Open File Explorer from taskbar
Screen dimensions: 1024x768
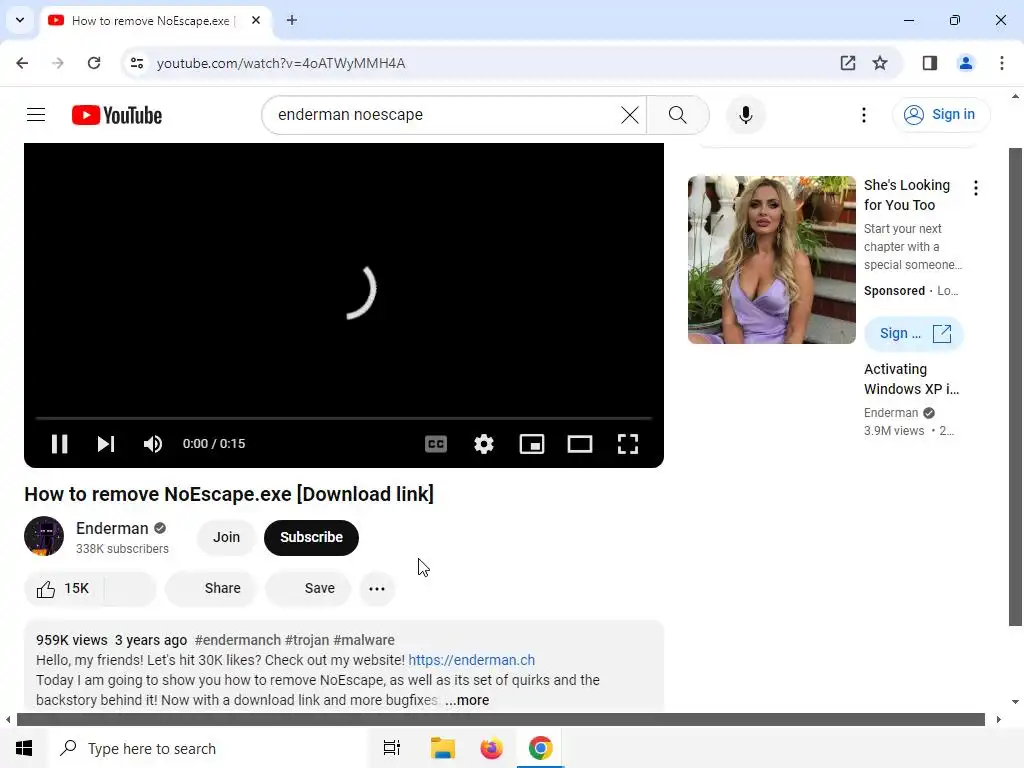point(442,748)
